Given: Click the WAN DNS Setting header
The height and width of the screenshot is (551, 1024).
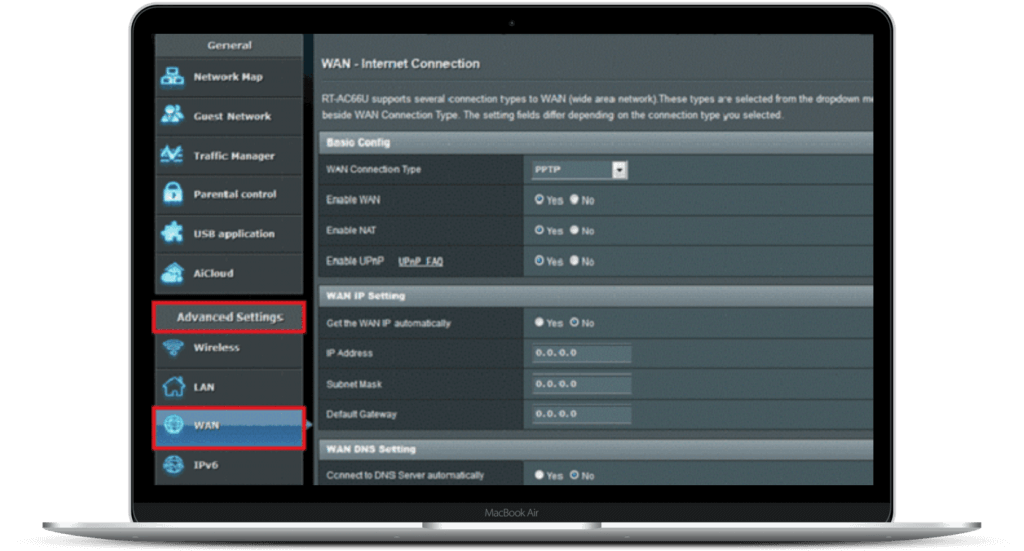Looking at the screenshot, I should (x=596, y=449).
